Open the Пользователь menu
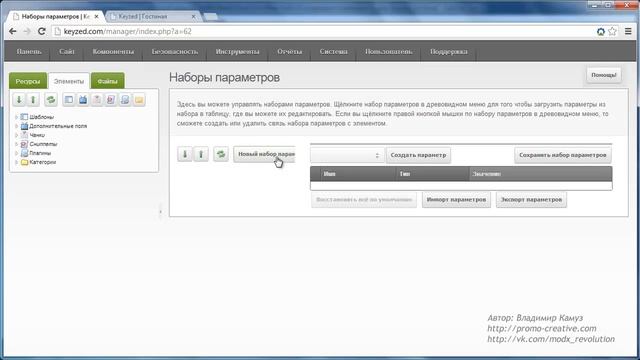The height and width of the screenshot is (360, 640). click(x=388, y=51)
